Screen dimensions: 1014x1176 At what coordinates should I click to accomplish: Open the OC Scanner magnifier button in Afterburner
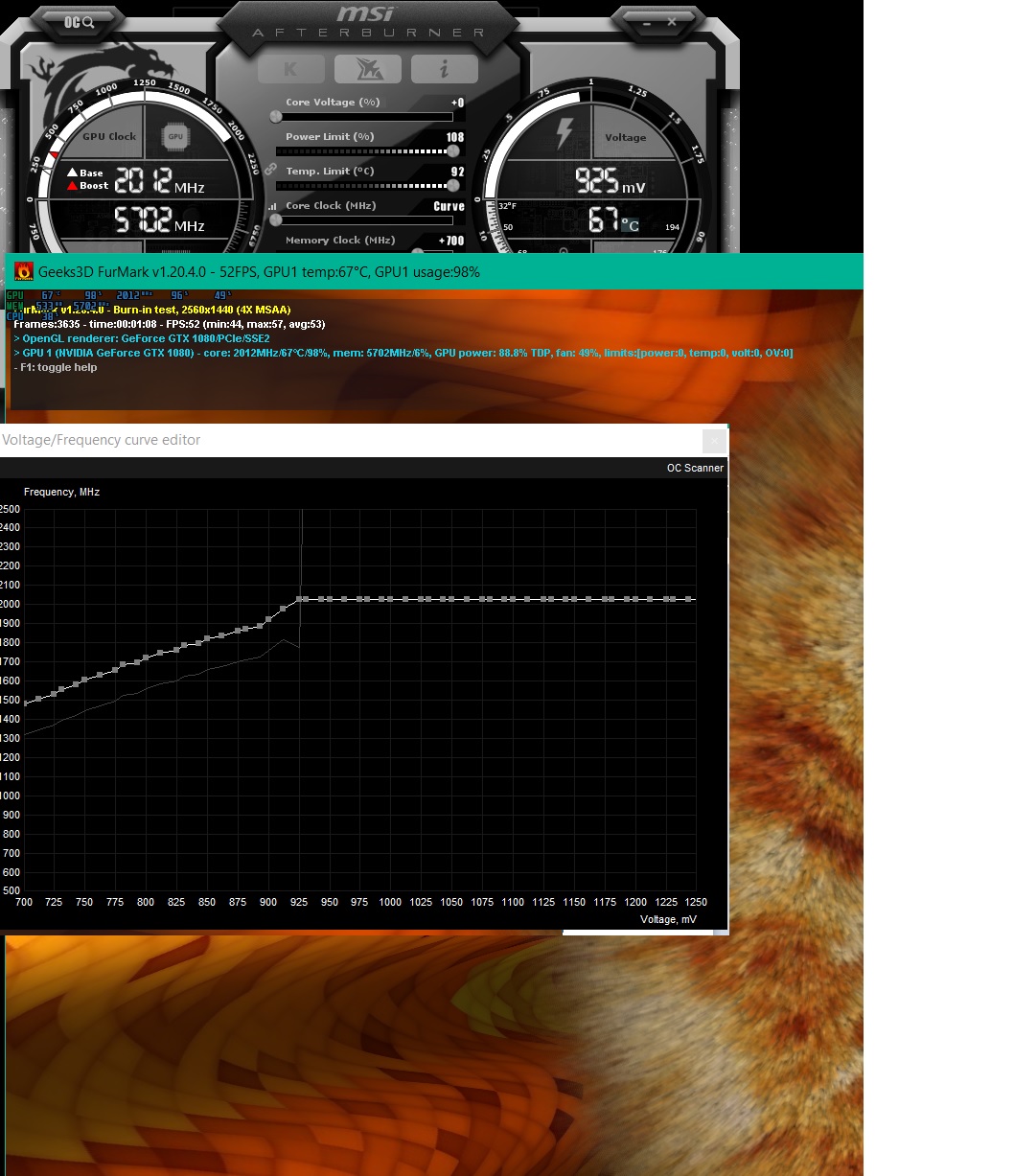click(79, 21)
